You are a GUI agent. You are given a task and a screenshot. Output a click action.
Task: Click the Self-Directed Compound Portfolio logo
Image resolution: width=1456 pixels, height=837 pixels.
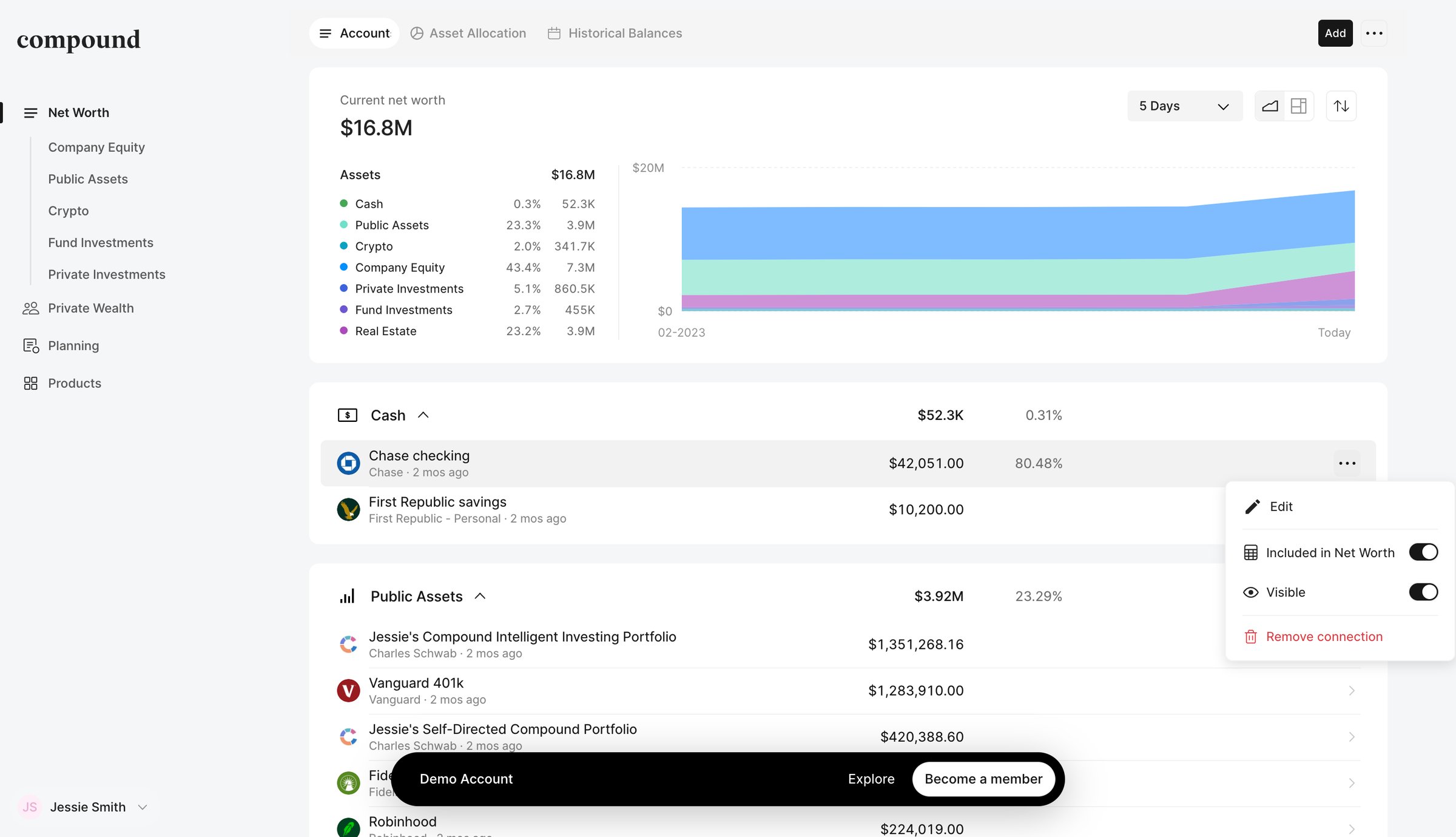coord(348,737)
